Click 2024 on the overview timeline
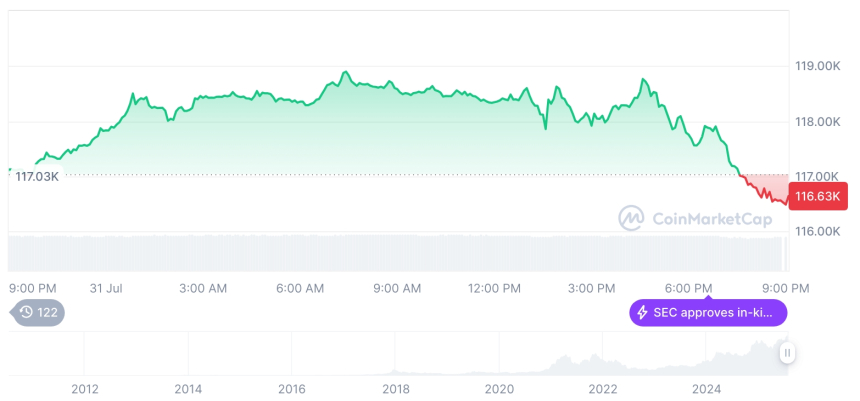Image resolution: width=860 pixels, height=401 pixels. 706,389
